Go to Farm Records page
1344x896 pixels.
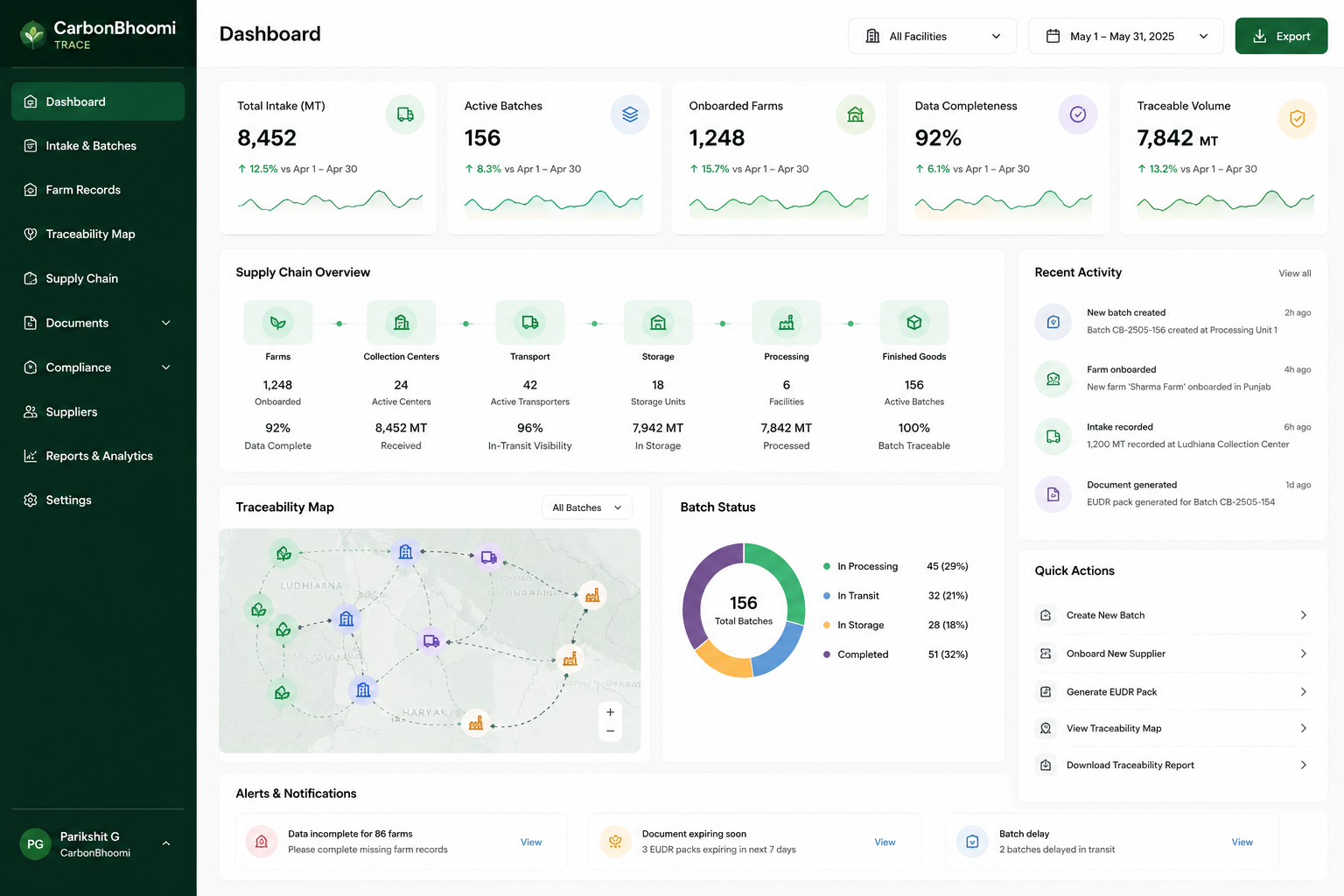pos(98,190)
